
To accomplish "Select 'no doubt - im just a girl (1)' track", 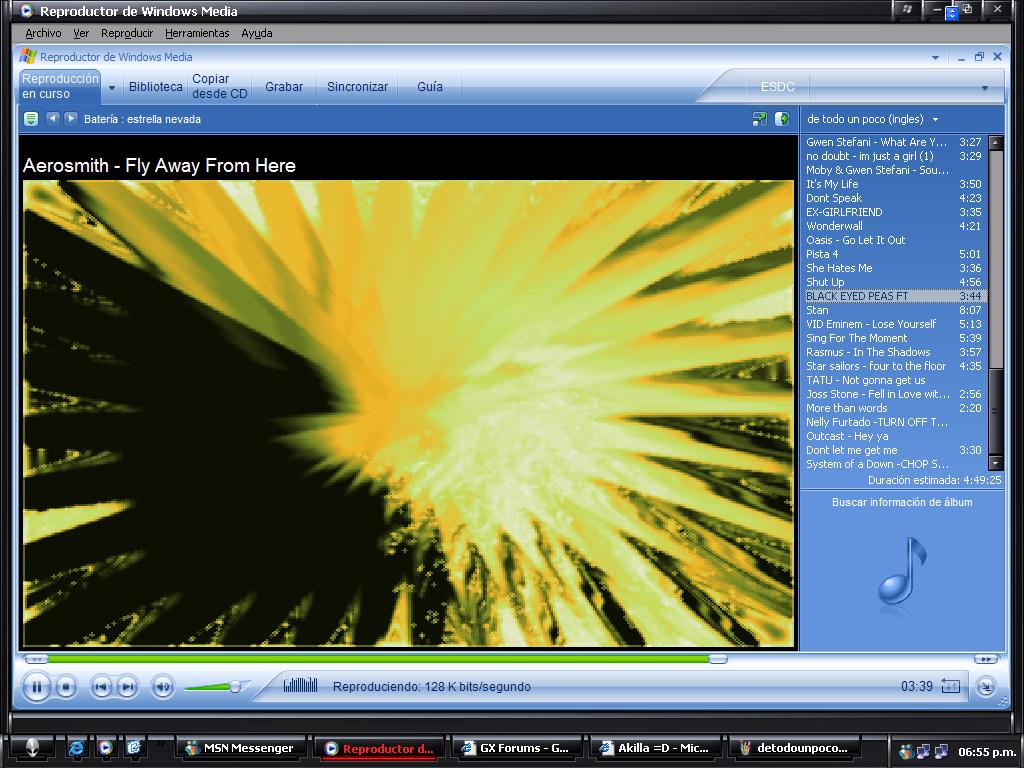I will [894, 156].
